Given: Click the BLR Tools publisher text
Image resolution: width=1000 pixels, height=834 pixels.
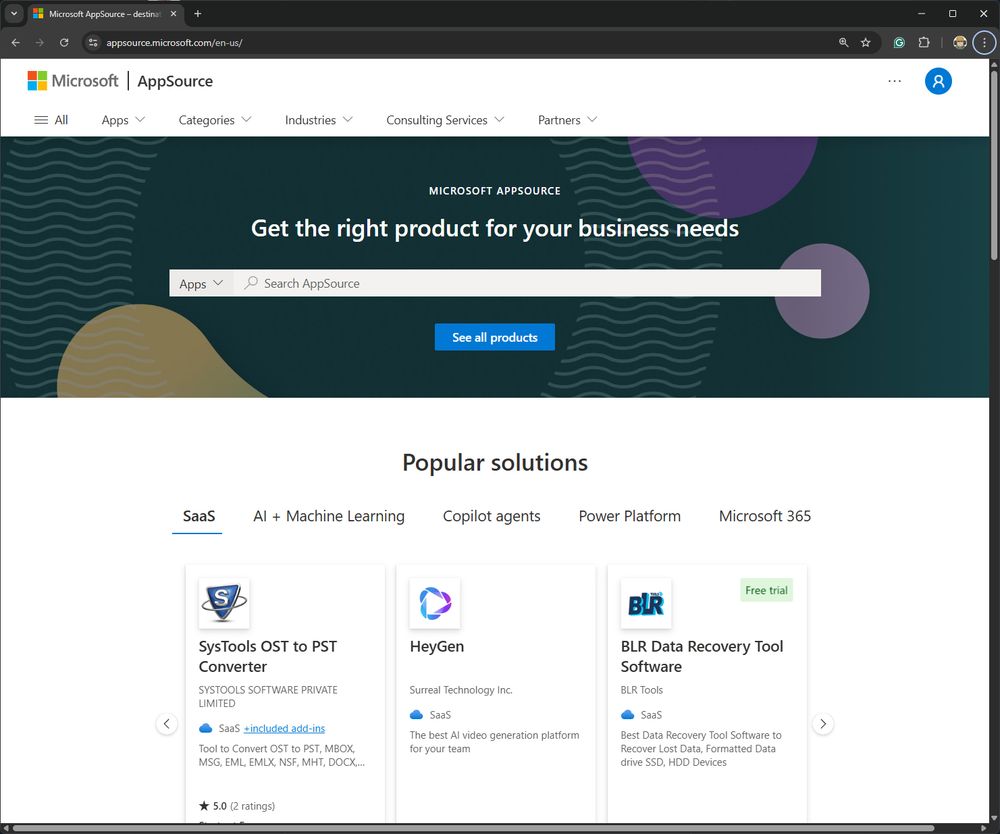Looking at the screenshot, I should click(x=642, y=690).
